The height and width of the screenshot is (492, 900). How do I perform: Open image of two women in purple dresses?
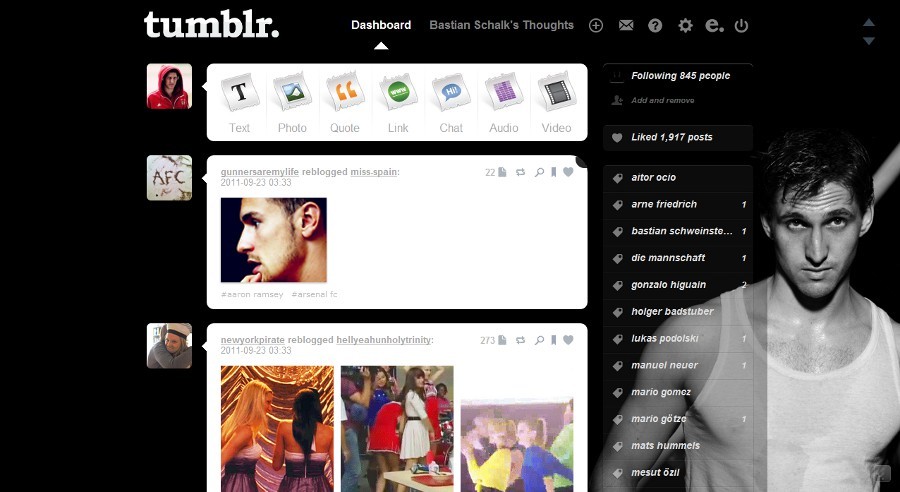[x=277, y=429]
